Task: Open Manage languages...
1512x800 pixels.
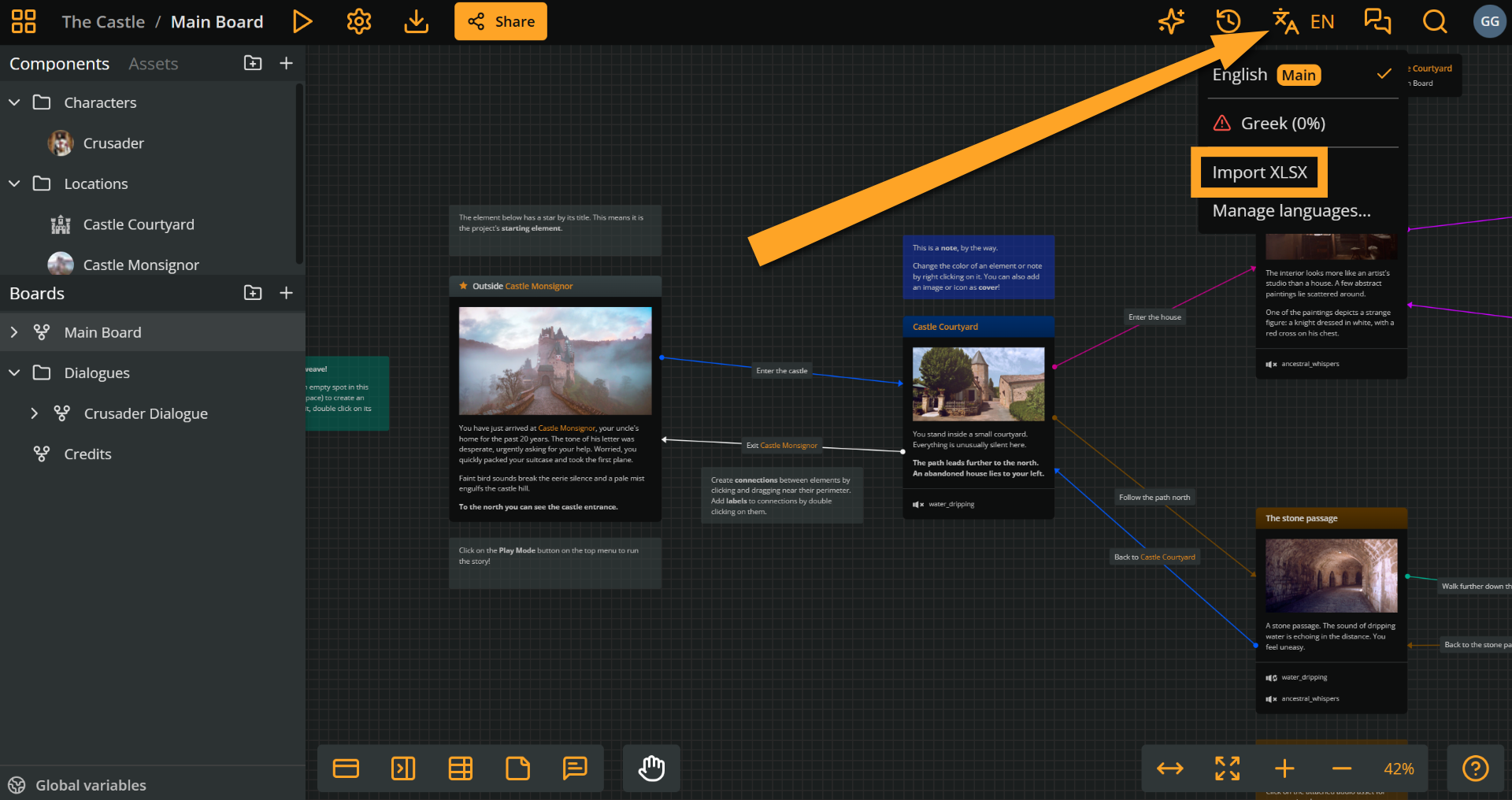Action: pos(1291,211)
